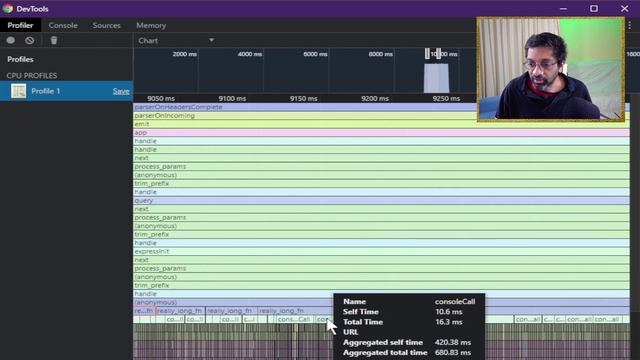
Task: Select the query flame bar
Action: (x=381, y=200)
